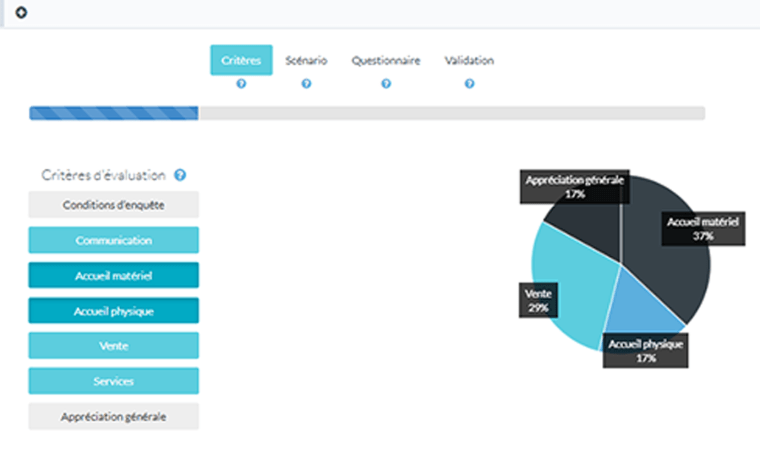Click the Accueil matériel 37% pie label
The height and width of the screenshot is (475, 760).
coord(703,229)
